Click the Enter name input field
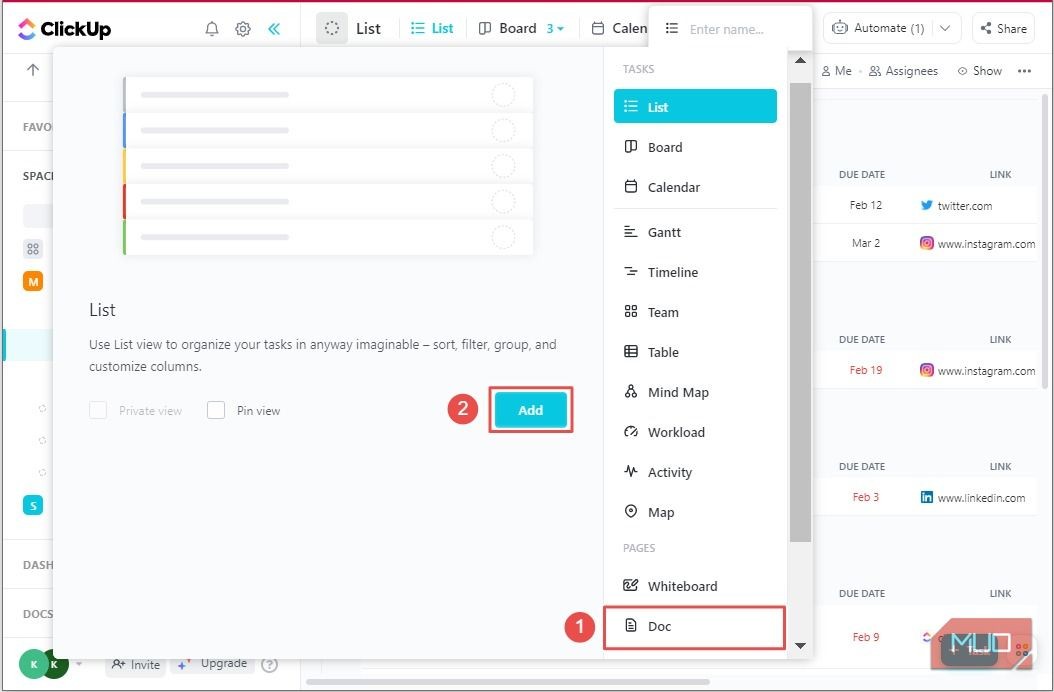This screenshot has width=1054, height=692. point(745,29)
